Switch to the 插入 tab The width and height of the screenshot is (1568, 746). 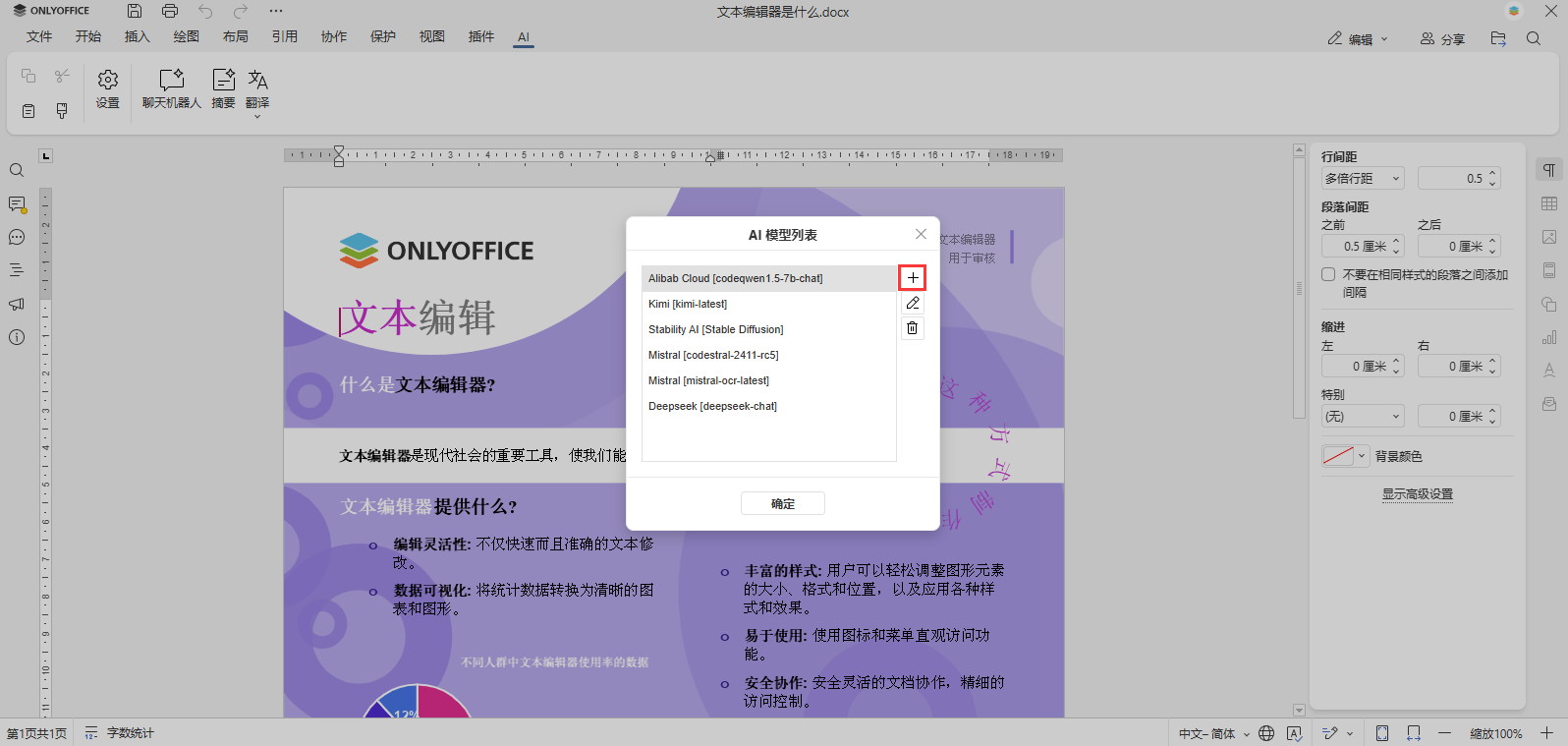click(138, 36)
